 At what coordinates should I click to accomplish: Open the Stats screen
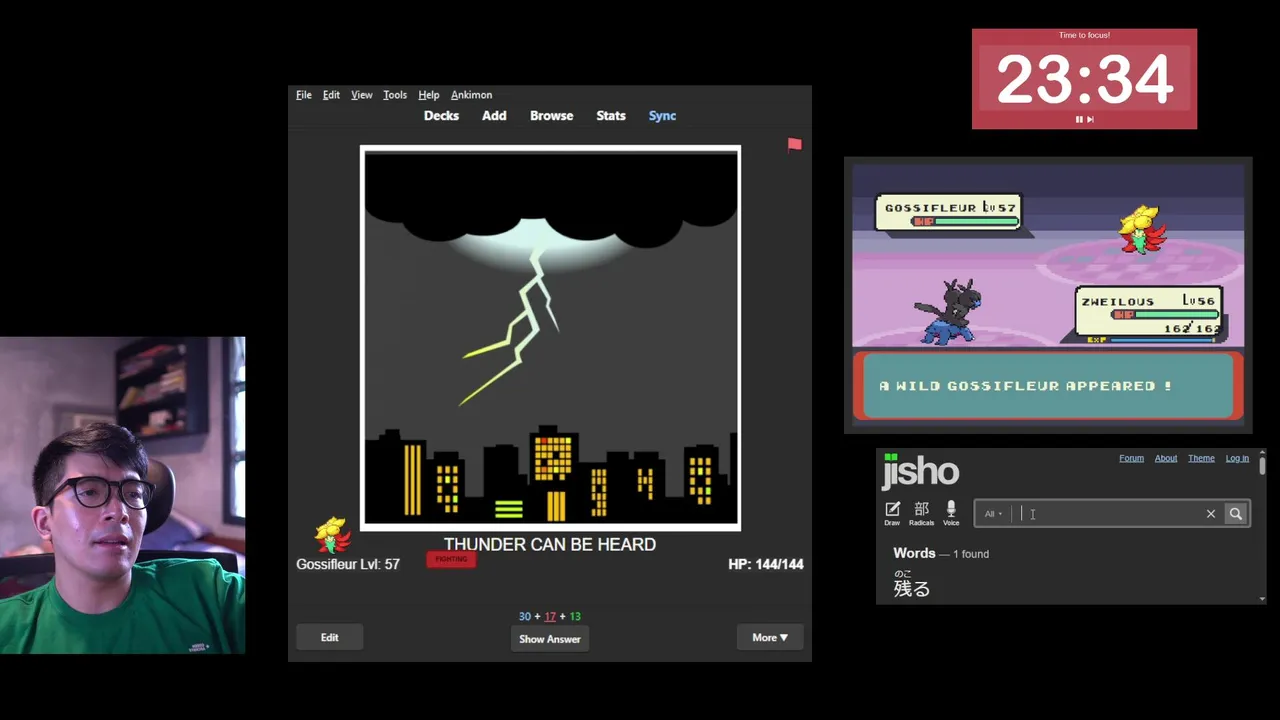pyautogui.click(x=611, y=116)
